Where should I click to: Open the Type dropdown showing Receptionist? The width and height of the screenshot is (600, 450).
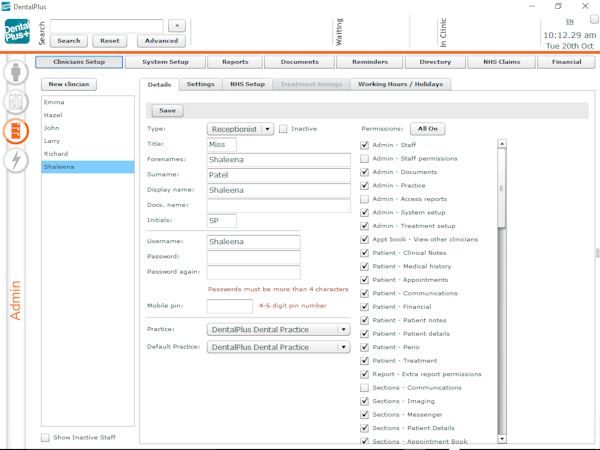tap(240, 129)
